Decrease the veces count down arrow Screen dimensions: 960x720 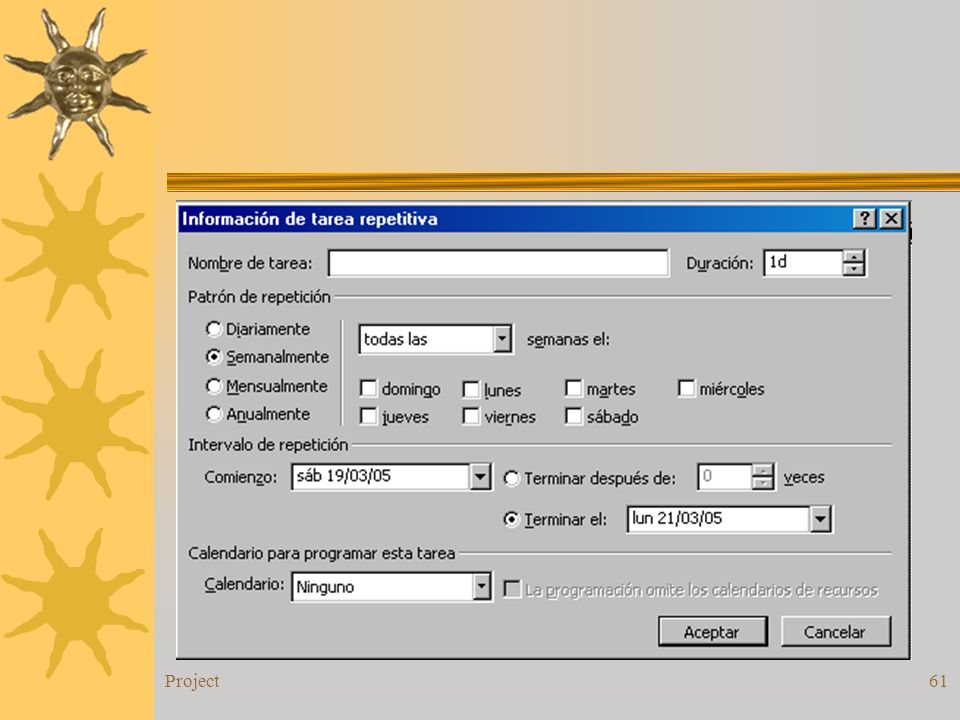pos(762,483)
